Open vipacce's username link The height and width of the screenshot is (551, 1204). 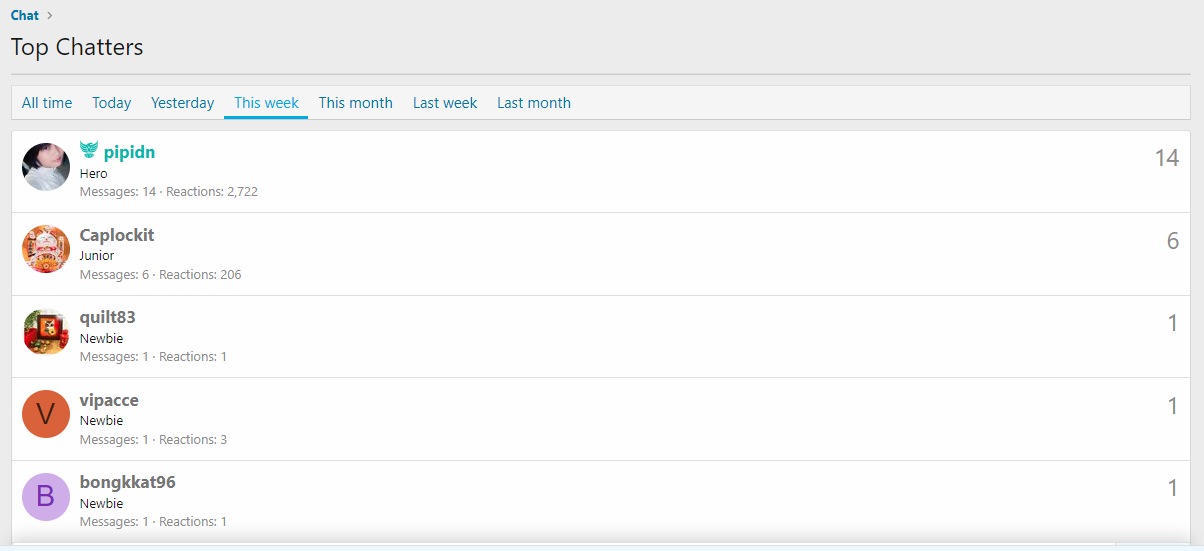pos(109,400)
